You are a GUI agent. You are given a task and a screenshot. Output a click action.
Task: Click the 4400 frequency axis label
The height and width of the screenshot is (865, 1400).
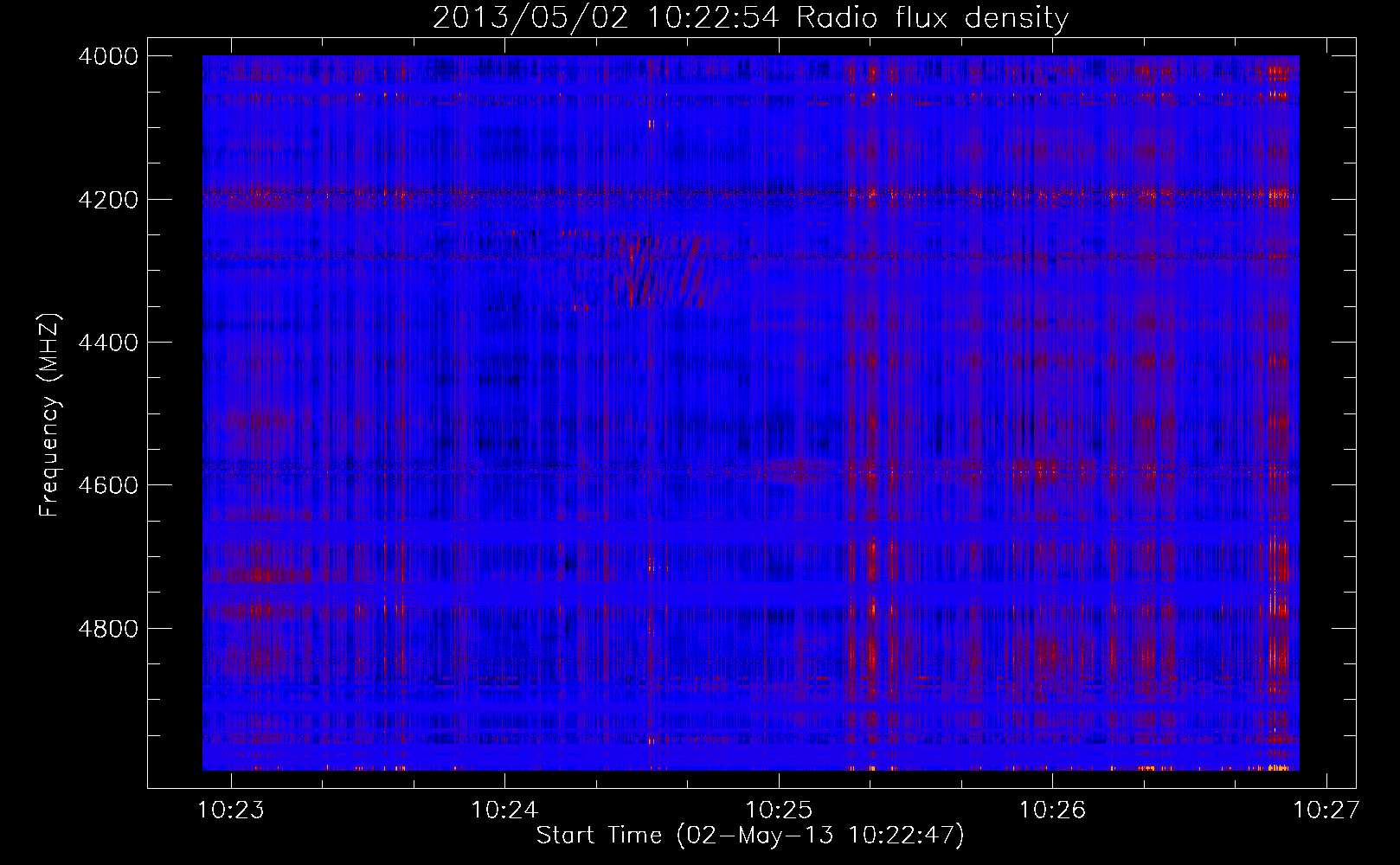(108, 343)
